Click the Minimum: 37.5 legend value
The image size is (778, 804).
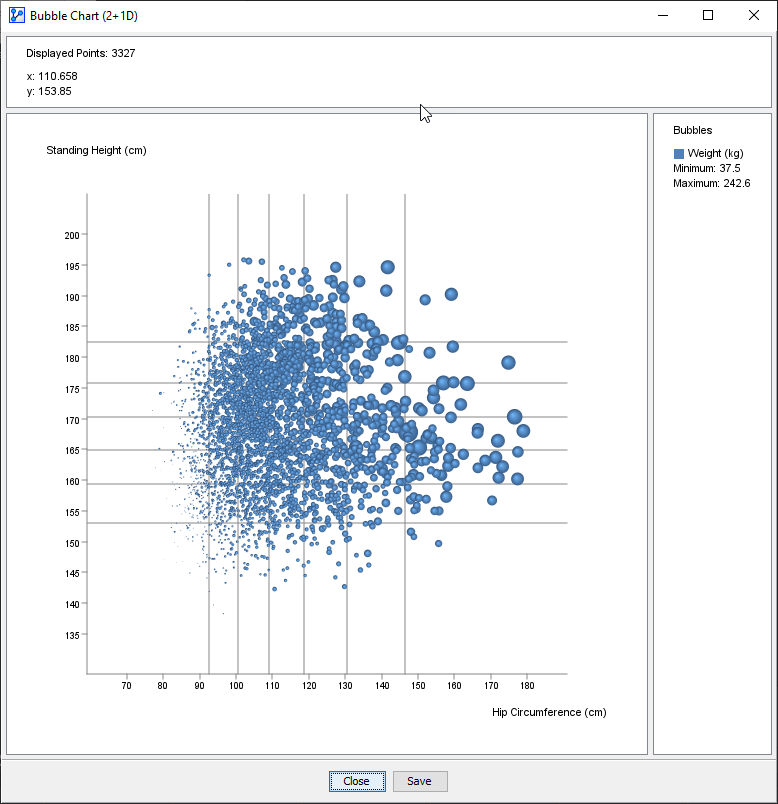coord(707,169)
